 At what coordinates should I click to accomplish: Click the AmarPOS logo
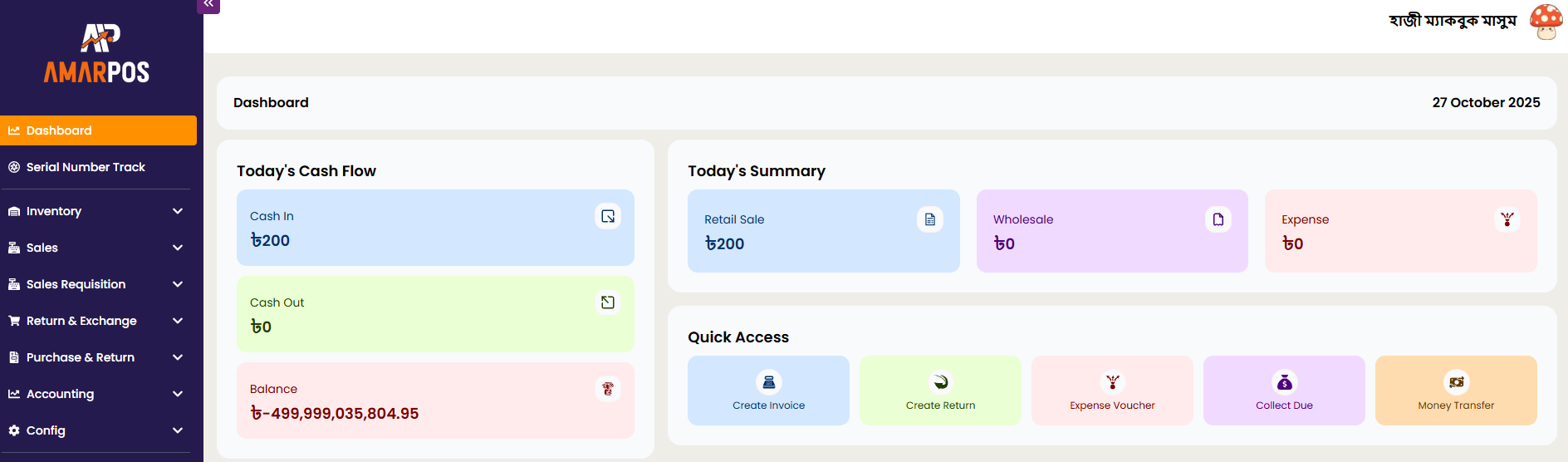click(96, 54)
